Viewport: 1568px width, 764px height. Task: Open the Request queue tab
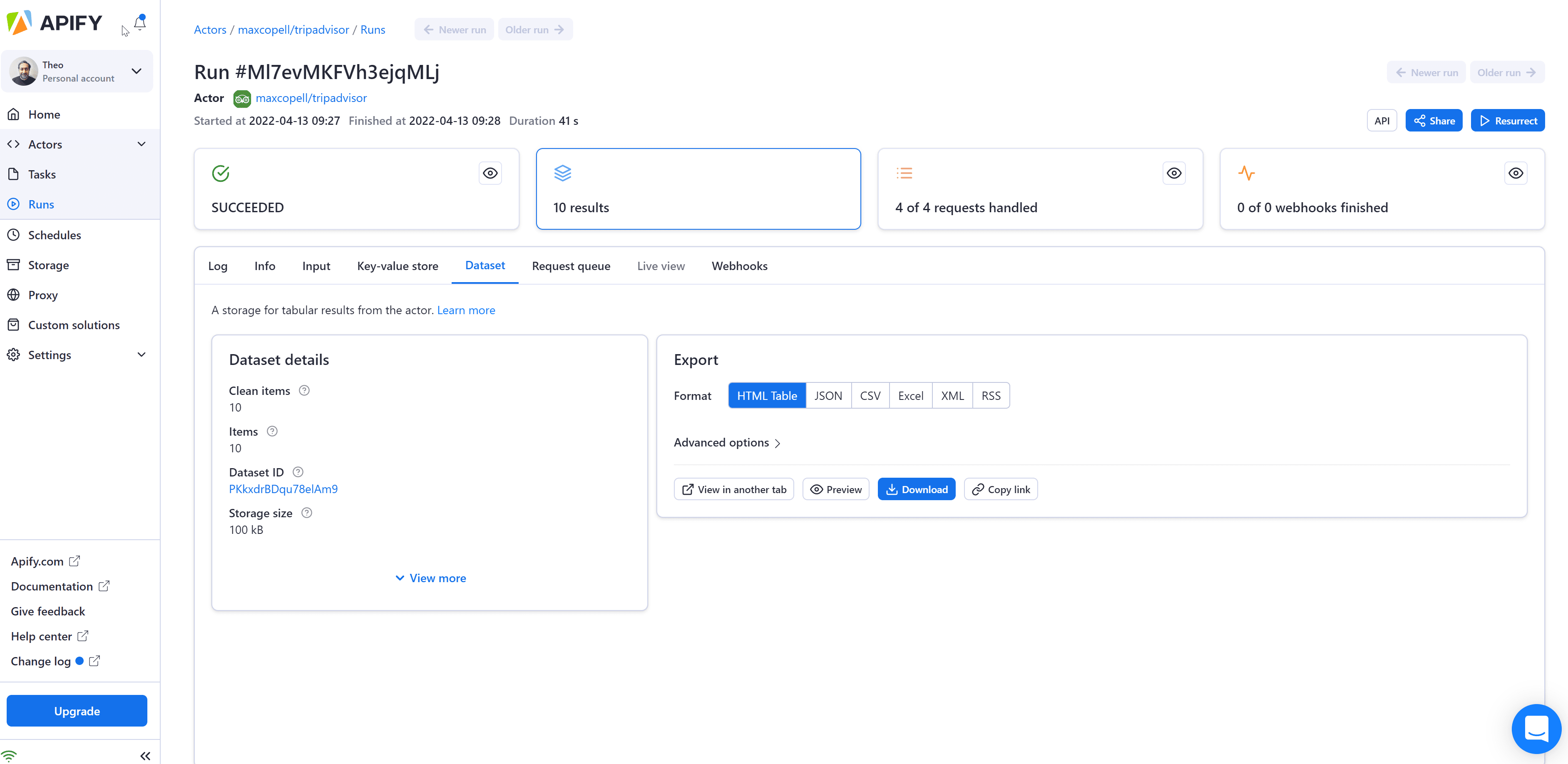pyautogui.click(x=571, y=266)
